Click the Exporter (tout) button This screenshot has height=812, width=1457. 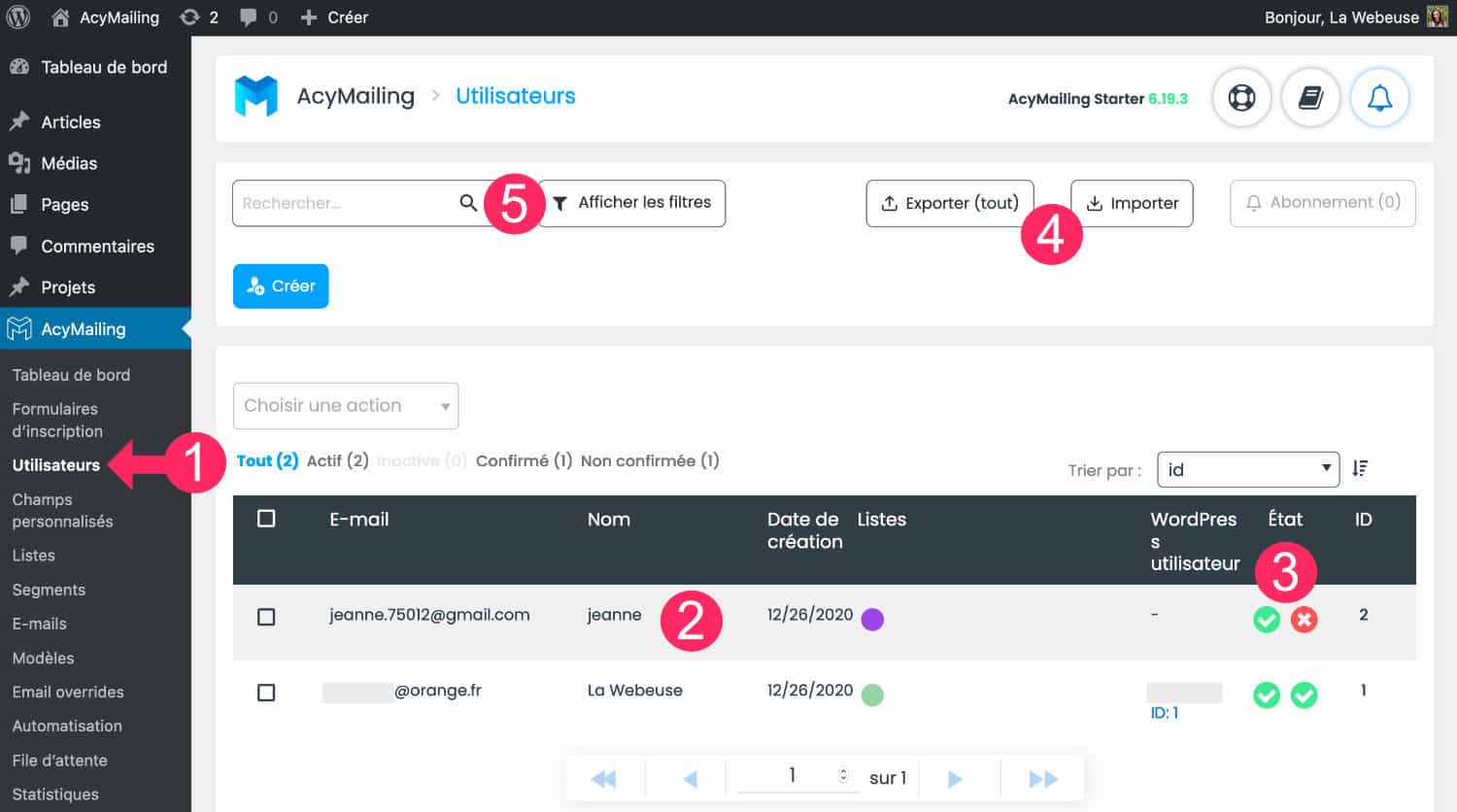[x=950, y=203]
